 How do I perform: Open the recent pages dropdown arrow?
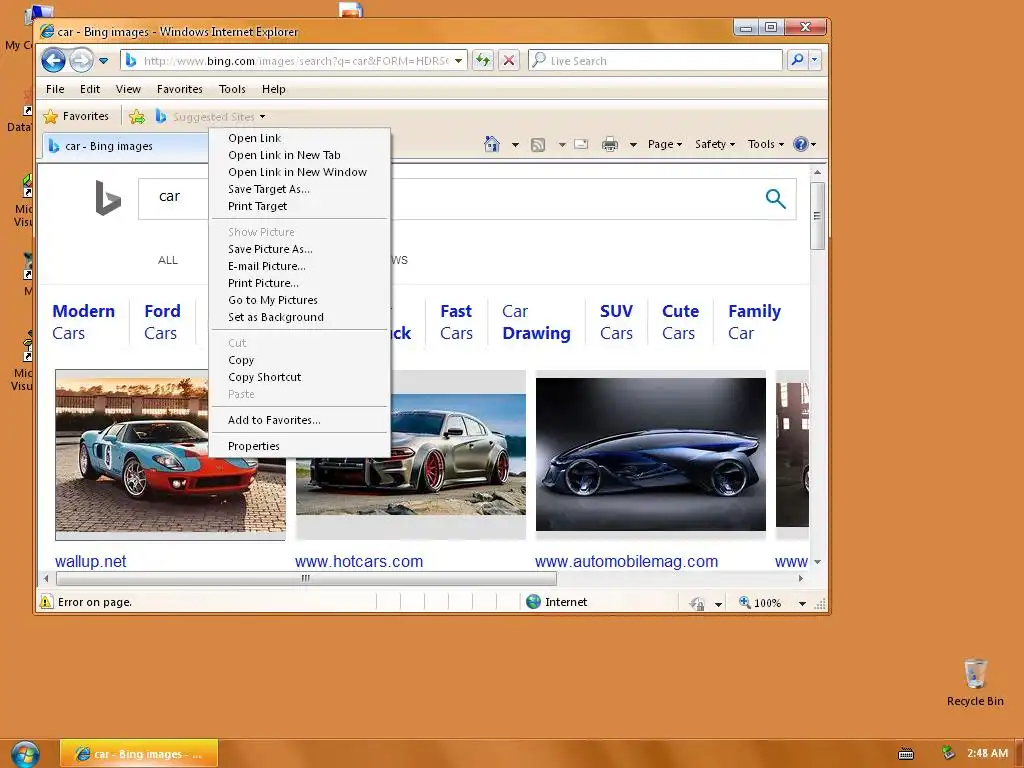(x=103, y=61)
